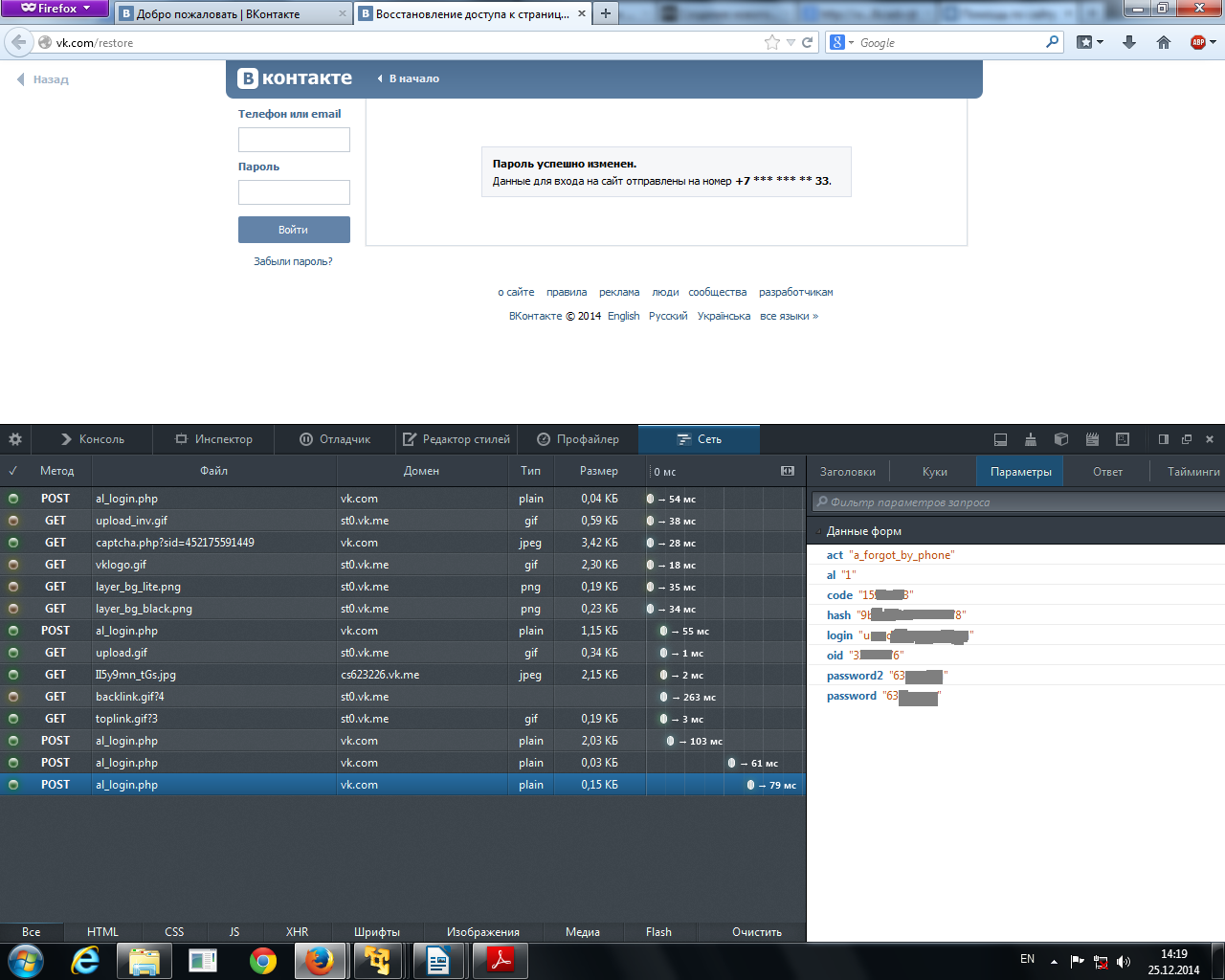
Task: Switch to the Консоль tab
Action: [x=93, y=439]
